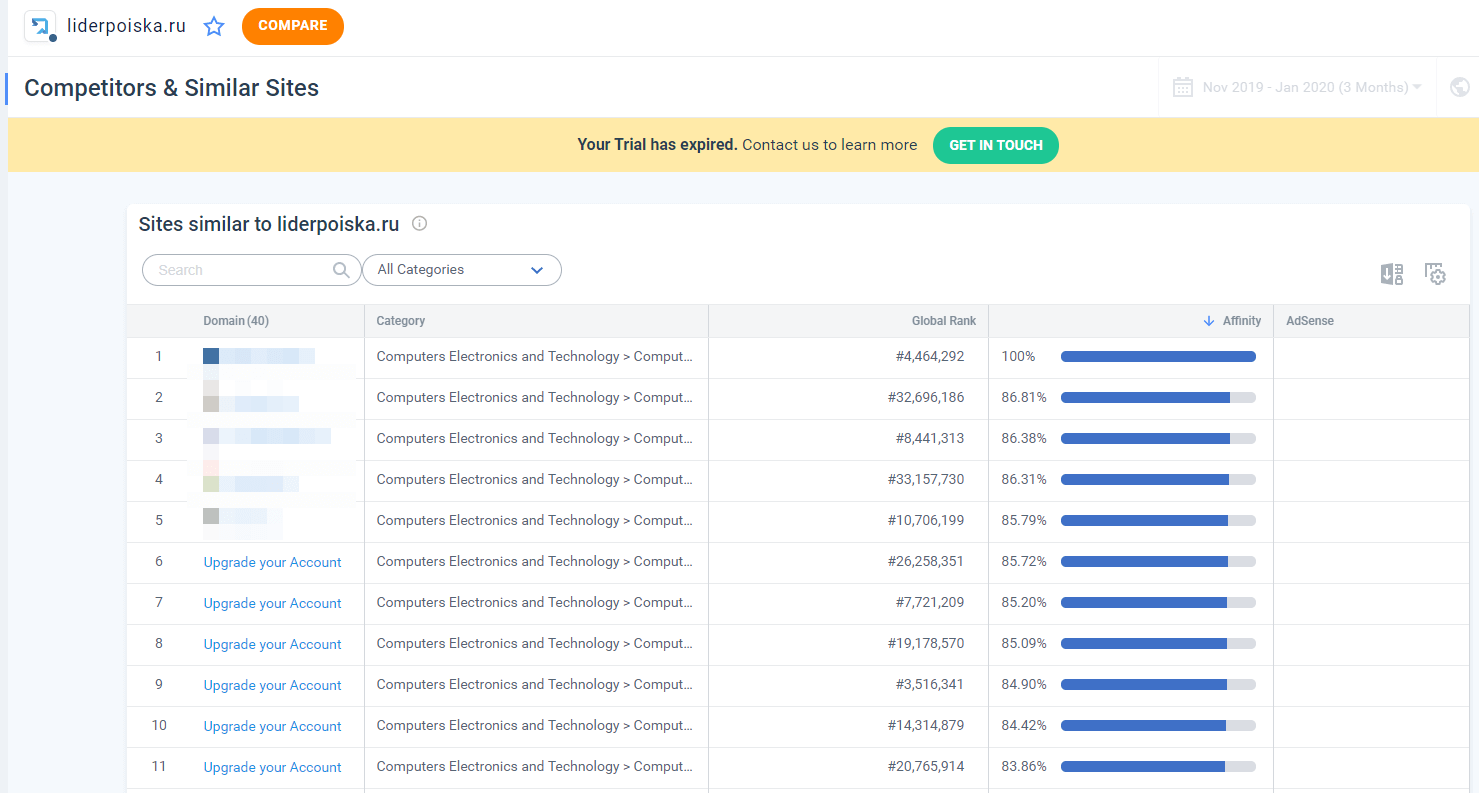Open the calendar date range icon

click(x=1183, y=87)
